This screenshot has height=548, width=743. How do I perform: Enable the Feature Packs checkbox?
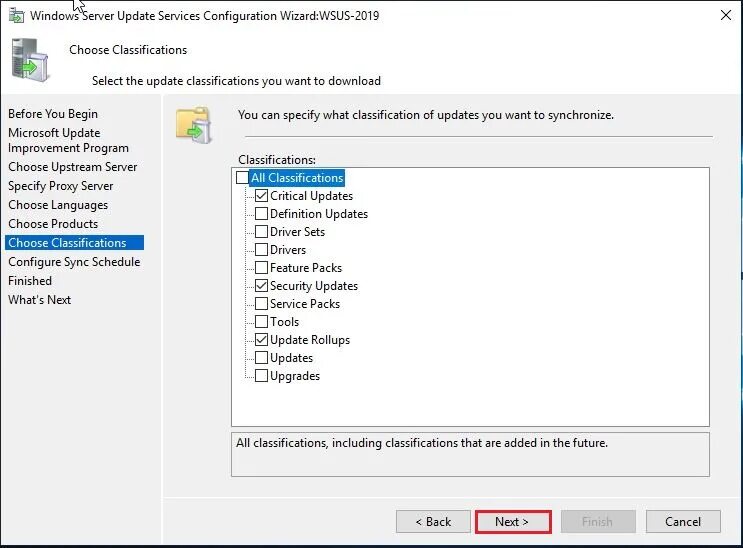coord(261,268)
